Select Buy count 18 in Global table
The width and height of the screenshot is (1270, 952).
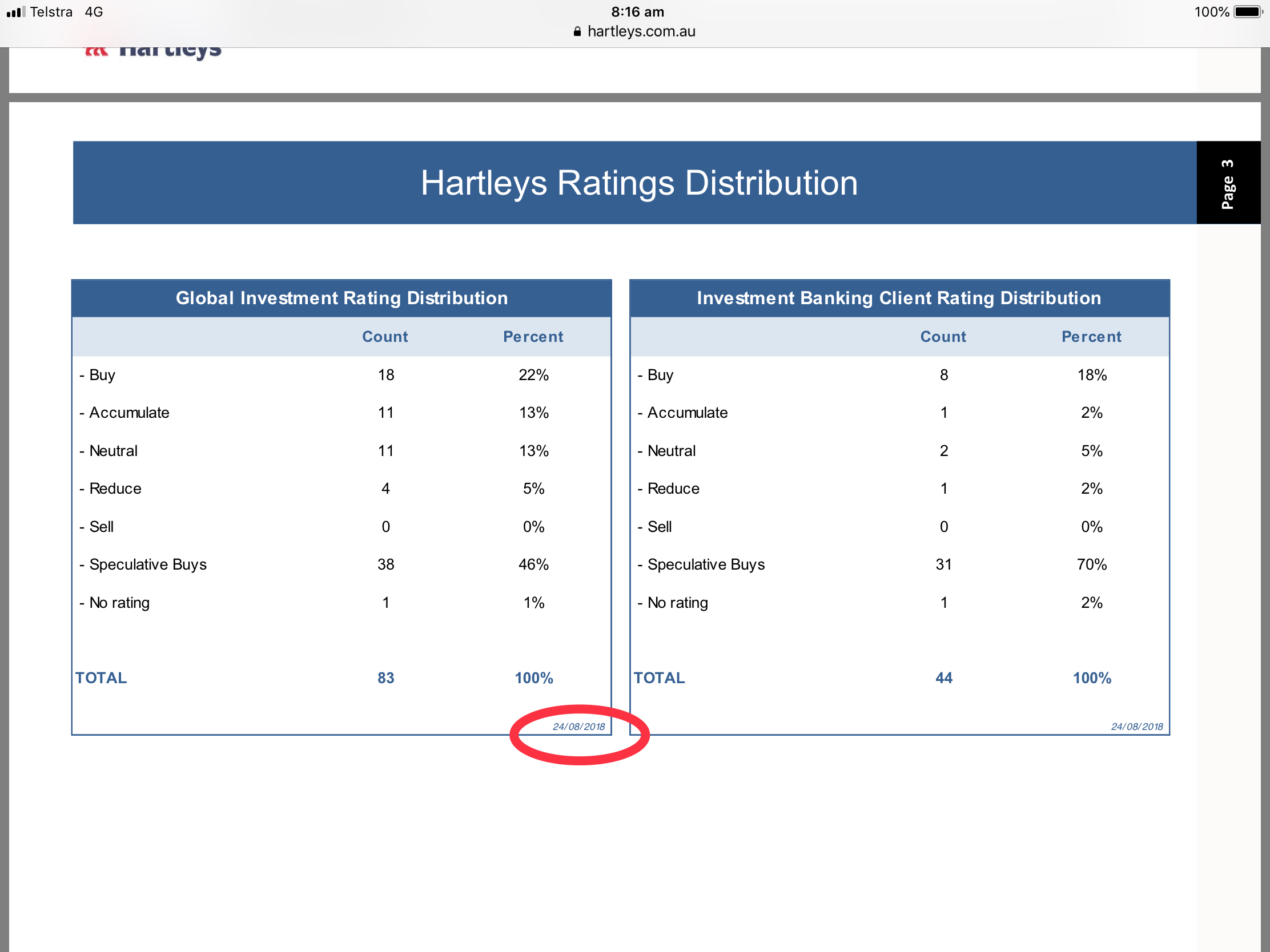386,376
